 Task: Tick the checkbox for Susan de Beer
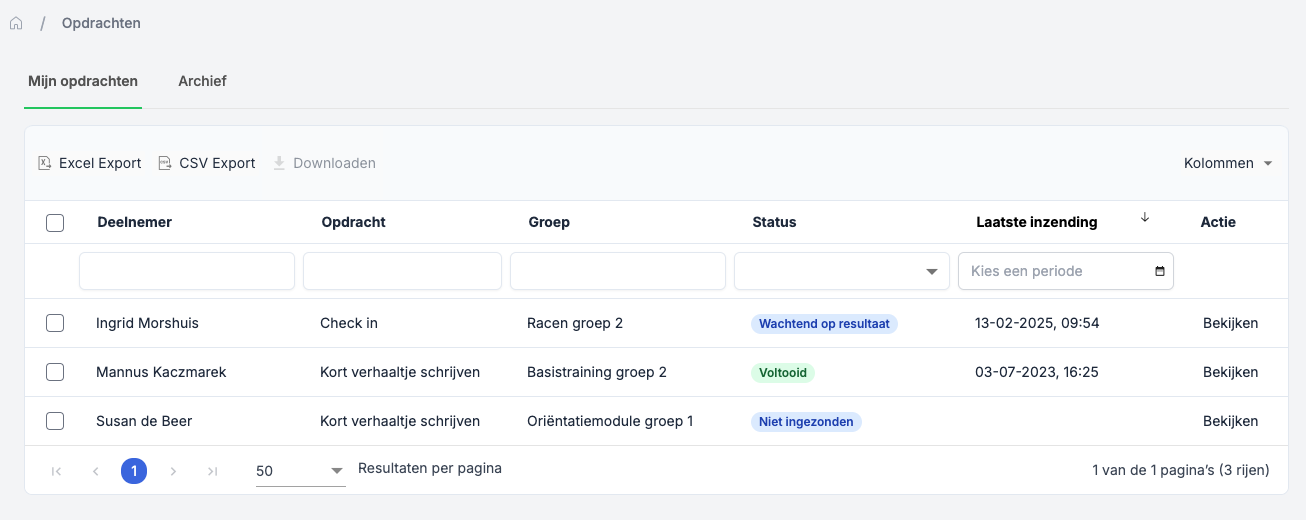pos(55,421)
